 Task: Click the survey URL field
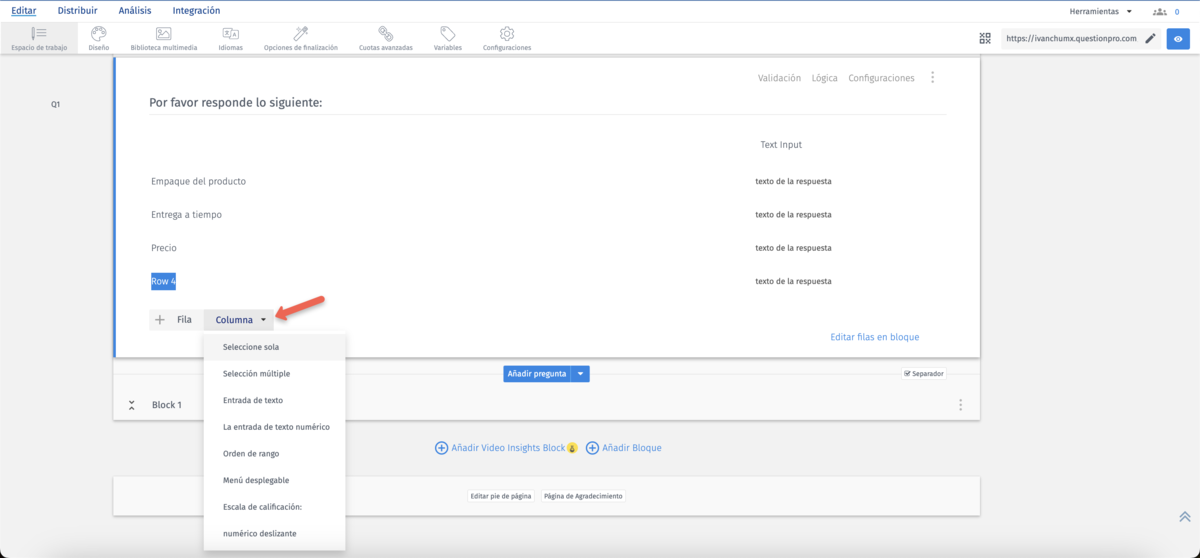pyautogui.click(x=1071, y=39)
